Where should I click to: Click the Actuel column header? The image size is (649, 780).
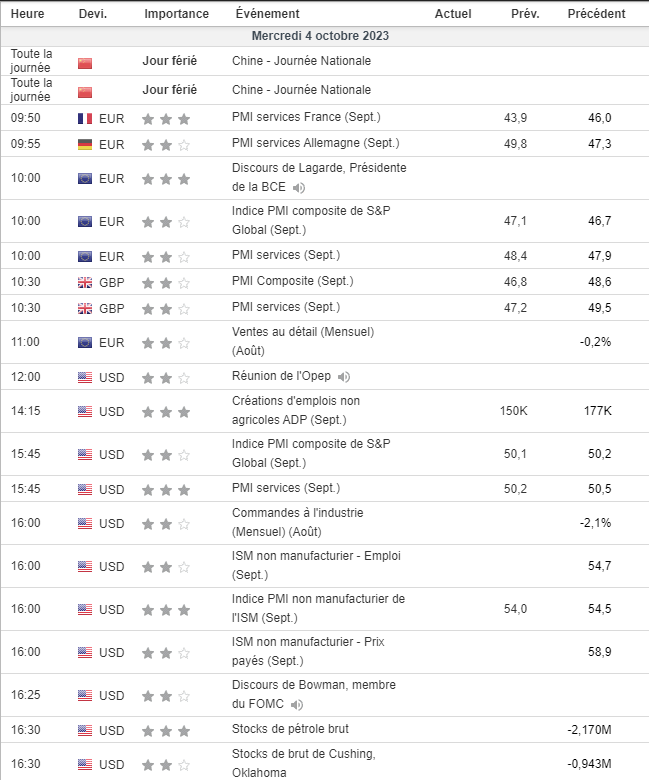pos(453,14)
